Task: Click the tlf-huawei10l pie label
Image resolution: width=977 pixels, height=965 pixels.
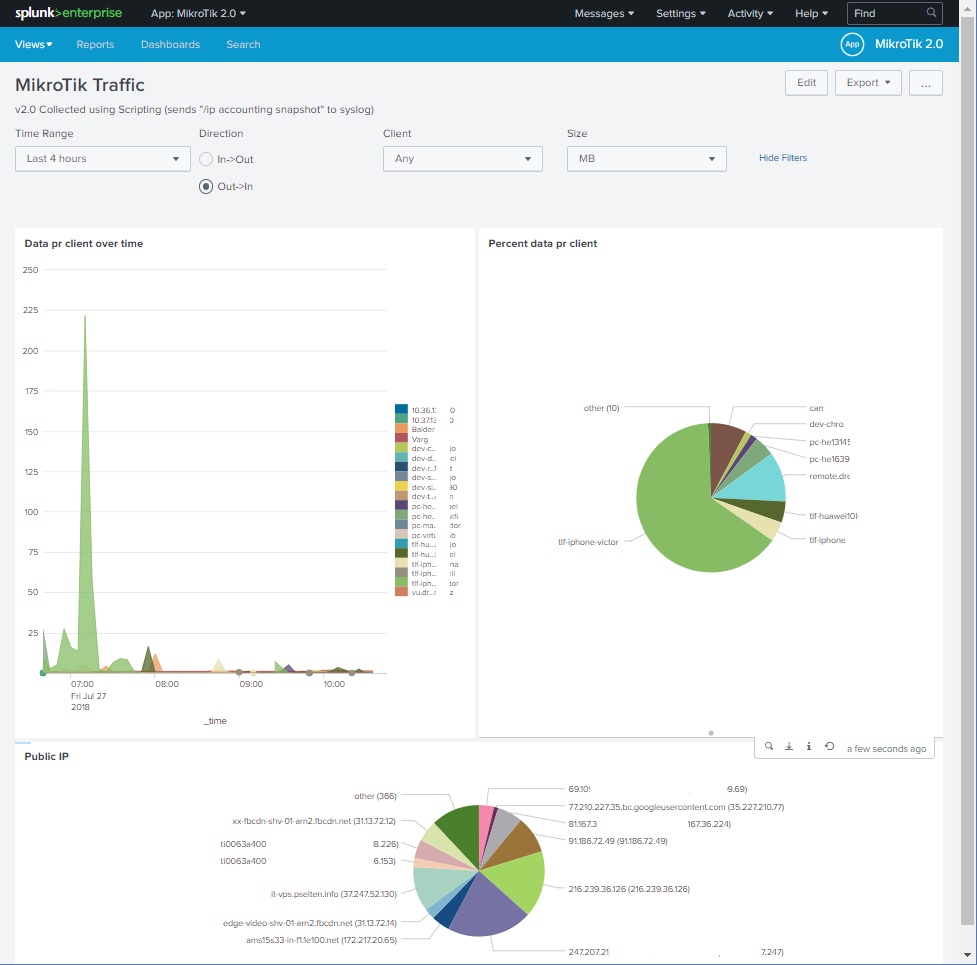Action: [x=834, y=516]
